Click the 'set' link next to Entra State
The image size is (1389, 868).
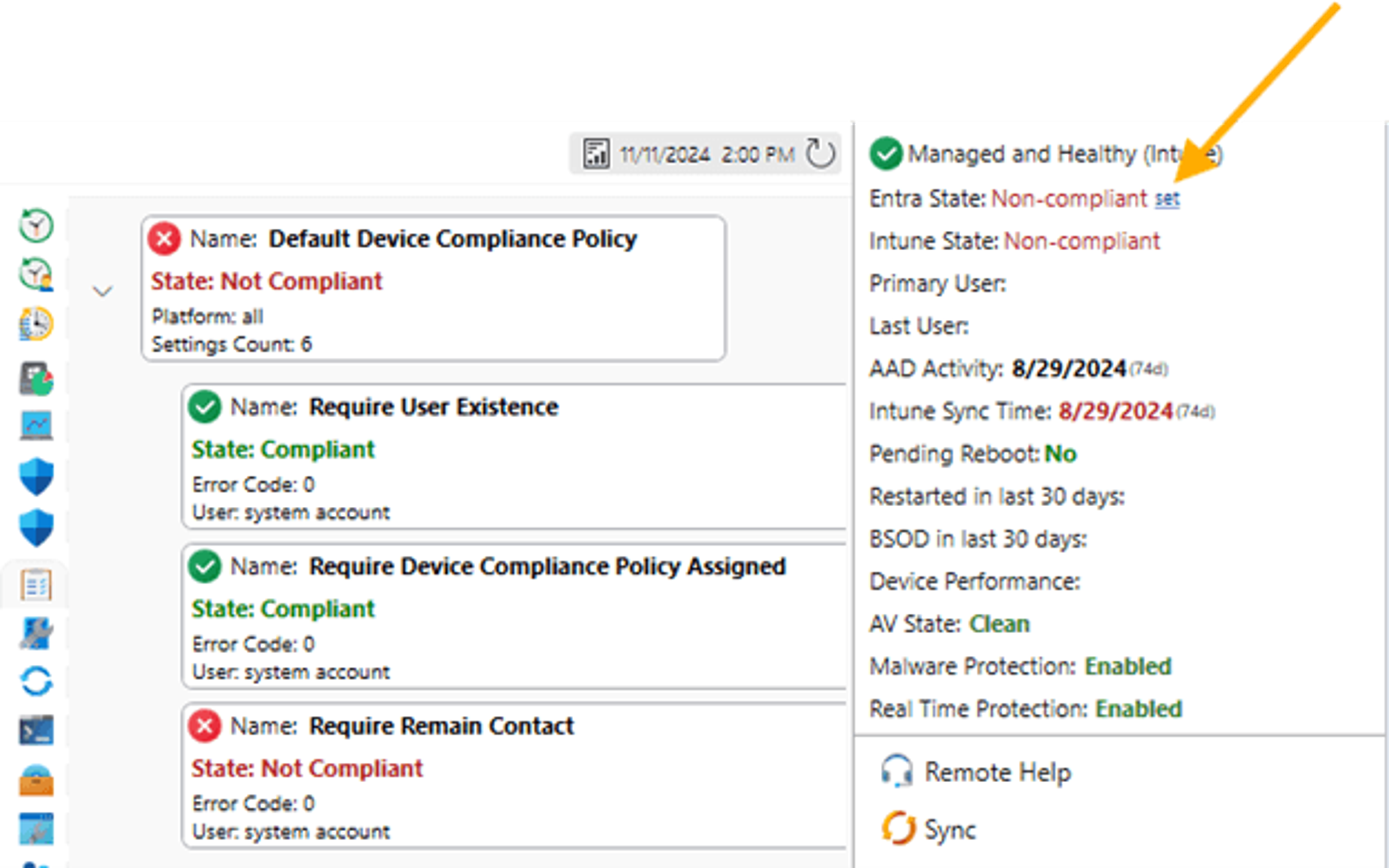pyautogui.click(x=1167, y=199)
